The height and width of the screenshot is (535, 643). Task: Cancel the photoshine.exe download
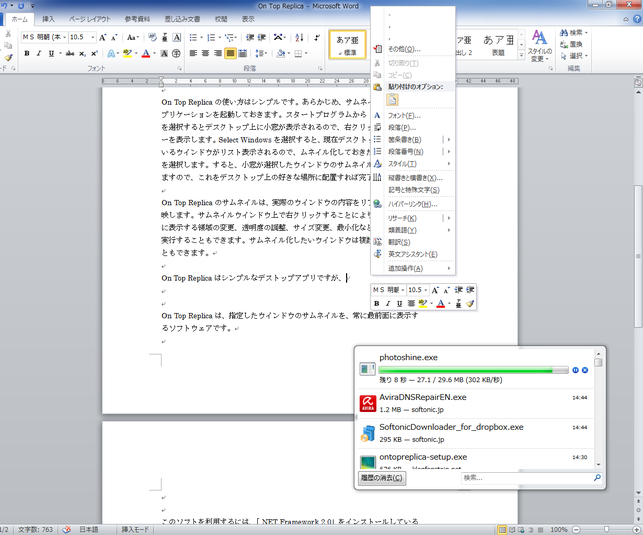click(x=585, y=370)
